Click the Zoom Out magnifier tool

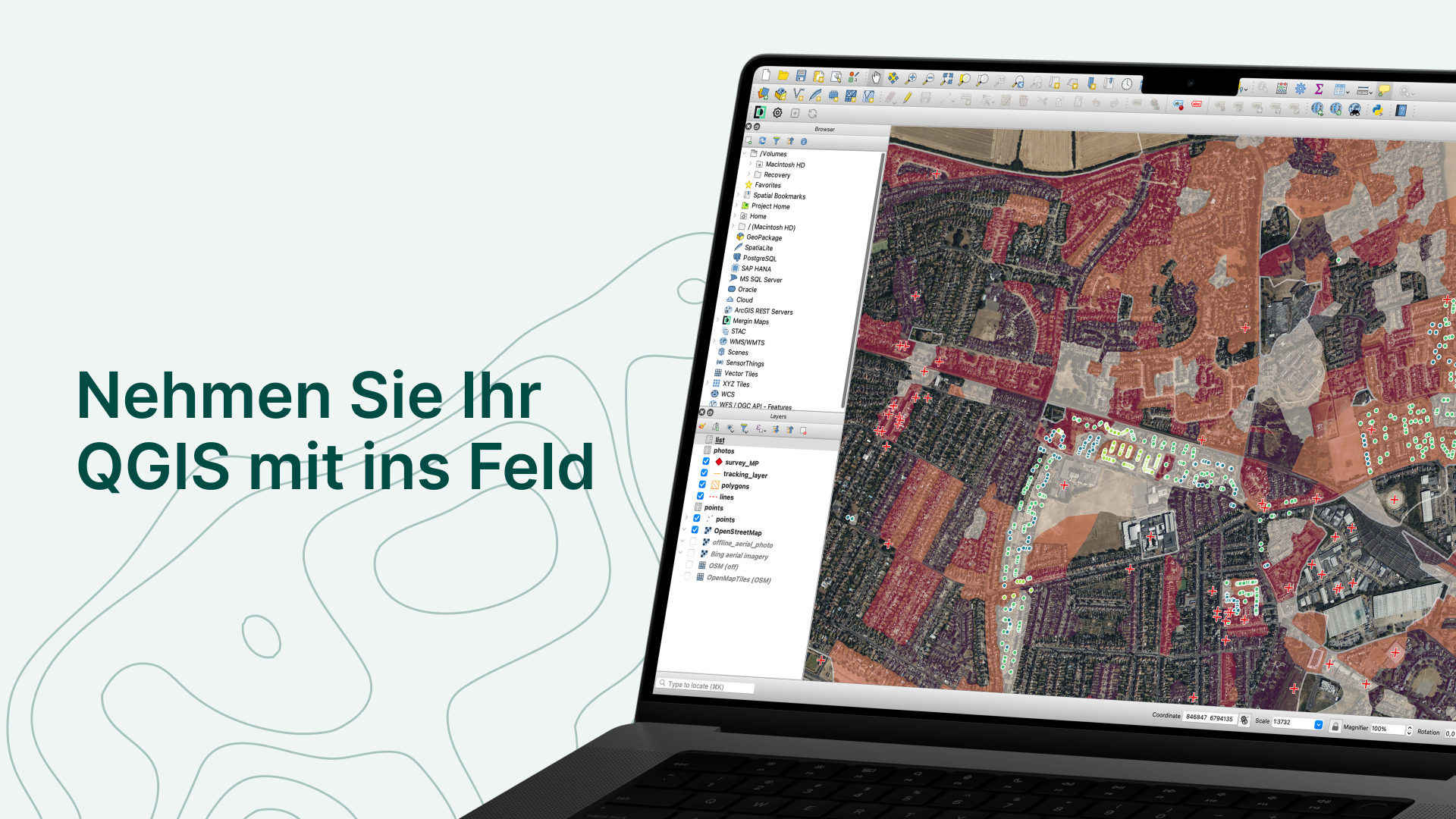(929, 78)
